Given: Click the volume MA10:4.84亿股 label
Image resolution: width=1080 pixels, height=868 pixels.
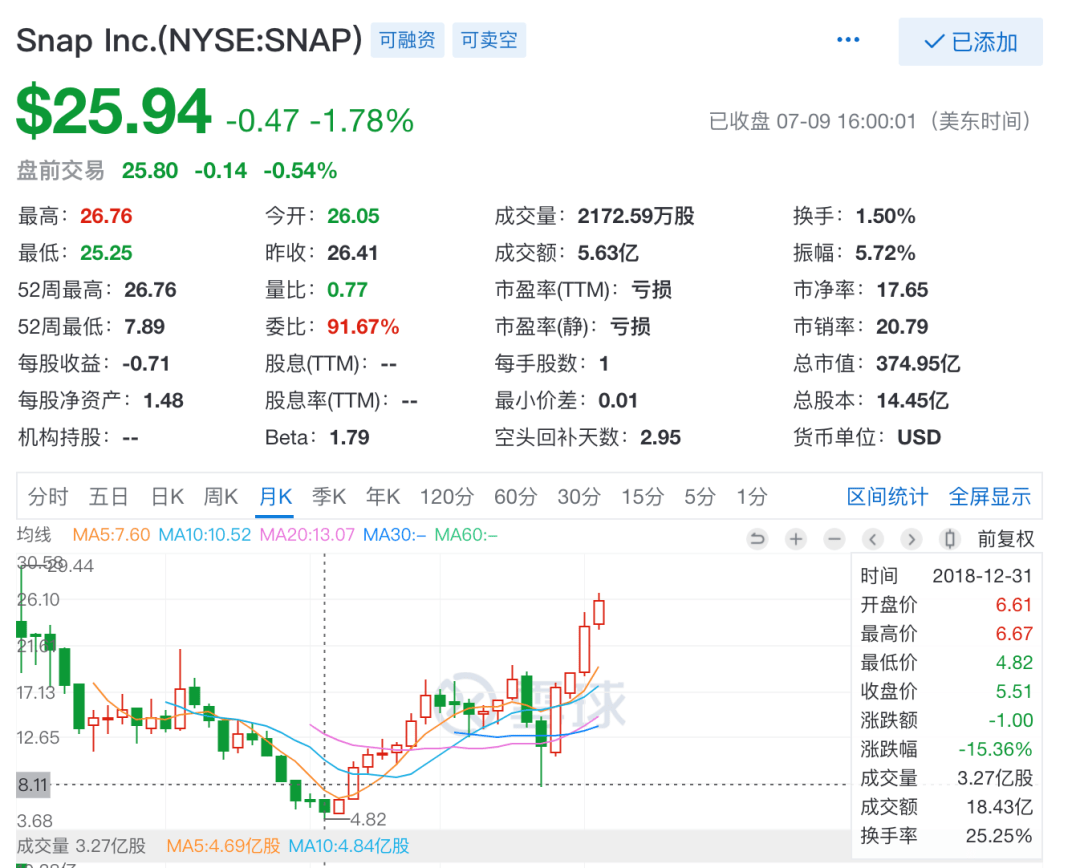Looking at the screenshot, I should coord(349,845).
